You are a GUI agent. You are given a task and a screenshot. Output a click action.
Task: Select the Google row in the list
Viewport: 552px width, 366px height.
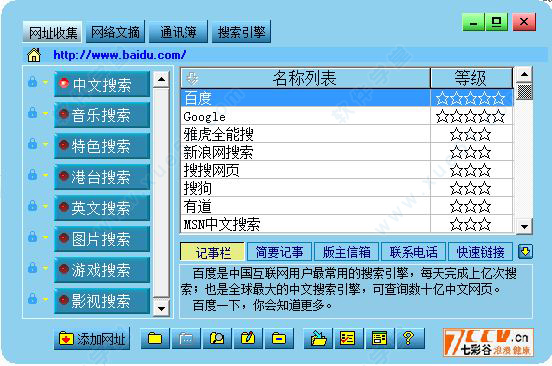(347, 116)
